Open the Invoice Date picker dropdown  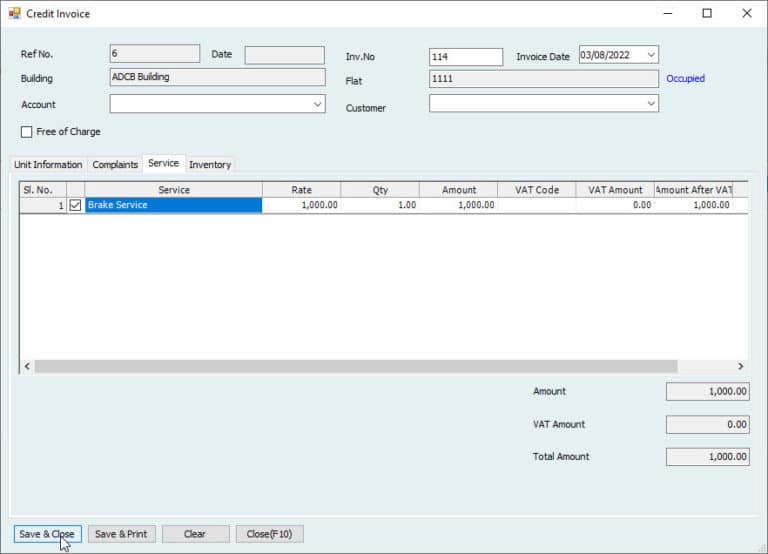[x=651, y=55]
